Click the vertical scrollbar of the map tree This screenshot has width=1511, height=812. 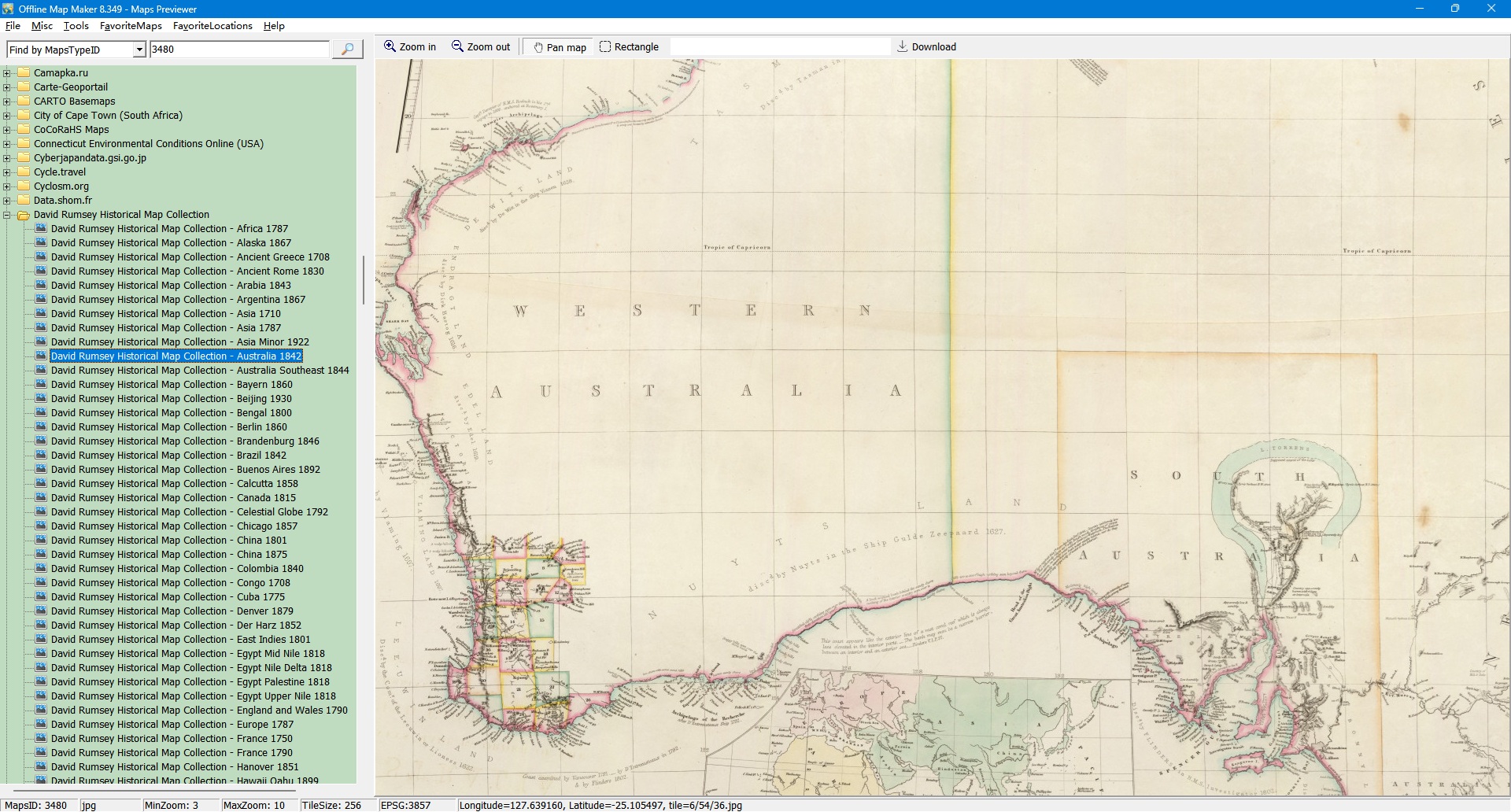click(x=363, y=279)
